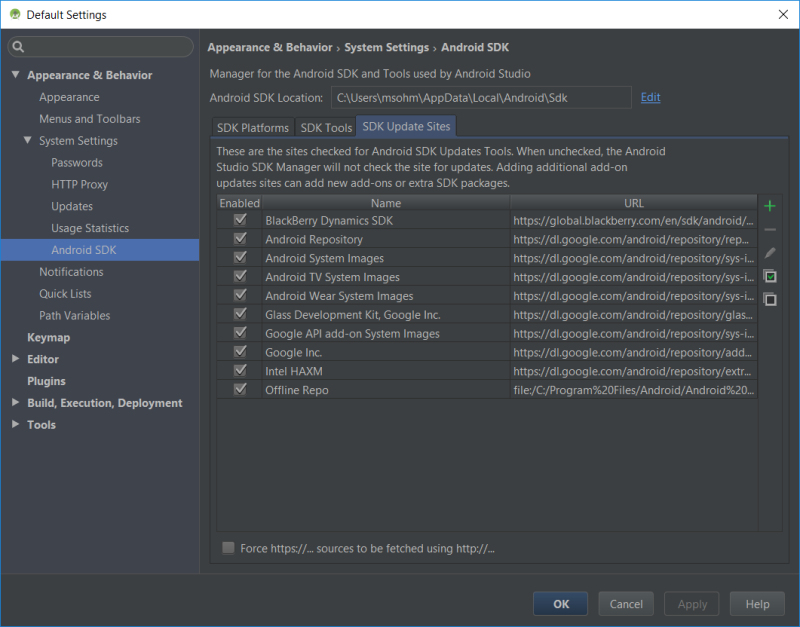This screenshot has height=627, width=800.
Task: Click System Settings in breadcrumb
Action: coord(386,47)
